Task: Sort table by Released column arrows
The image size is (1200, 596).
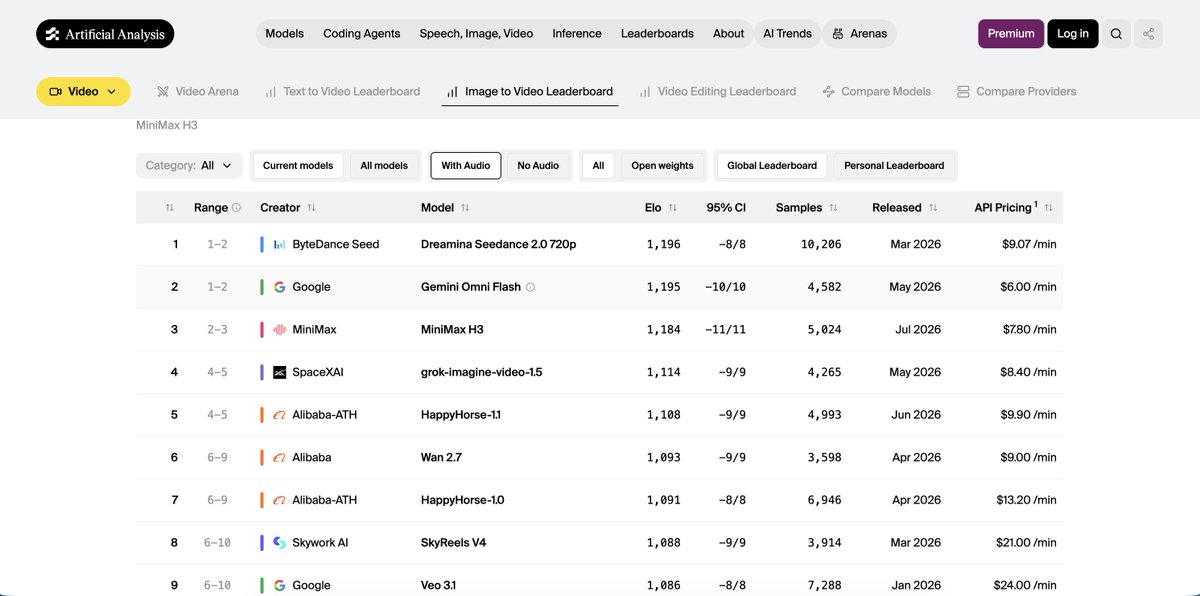Action: click(x=933, y=208)
